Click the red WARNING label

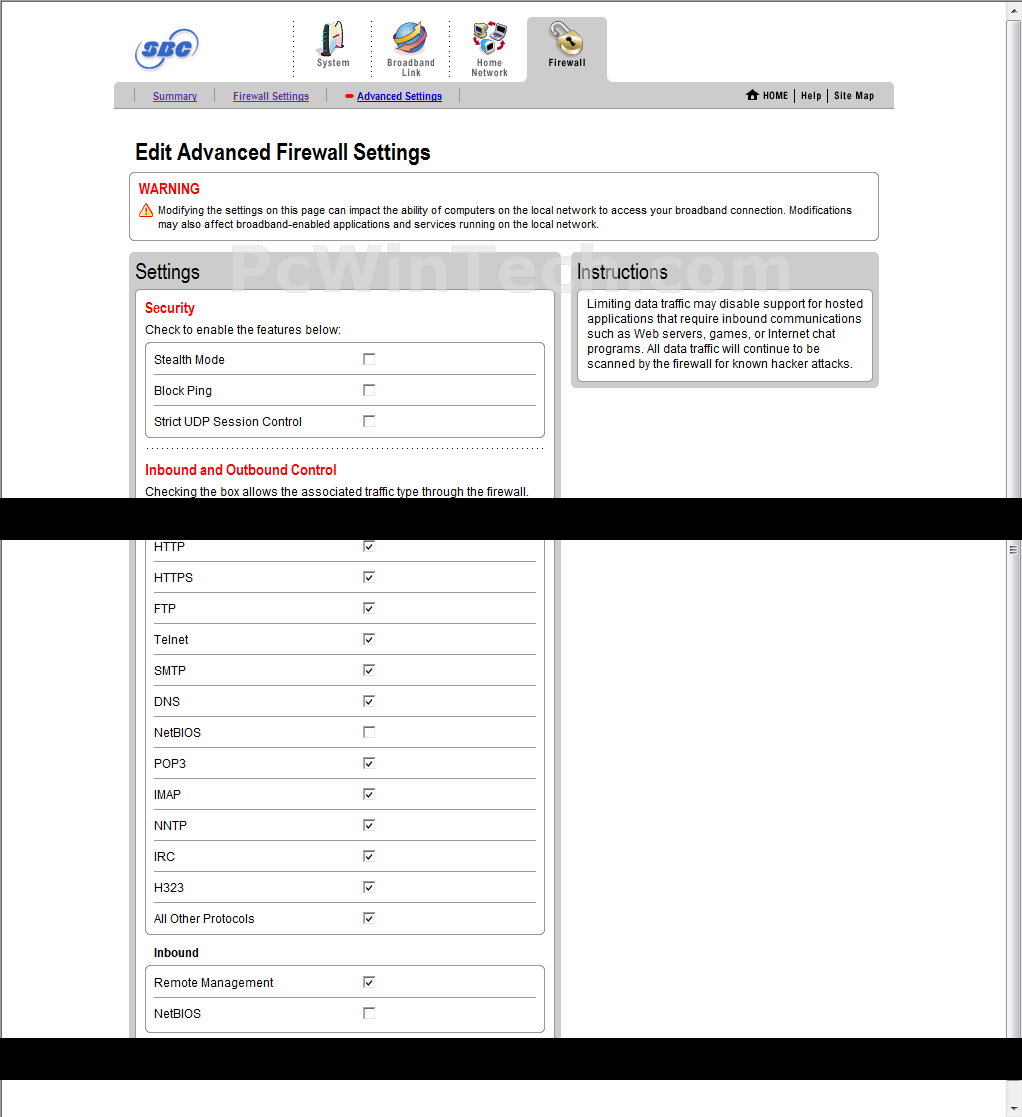click(x=169, y=189)
